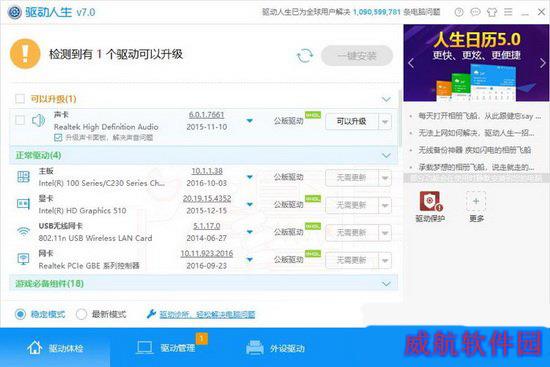Tick the Realtek sound card checkbox
Image resolution: width=550 pixels, height=367 pixels.
20,120
